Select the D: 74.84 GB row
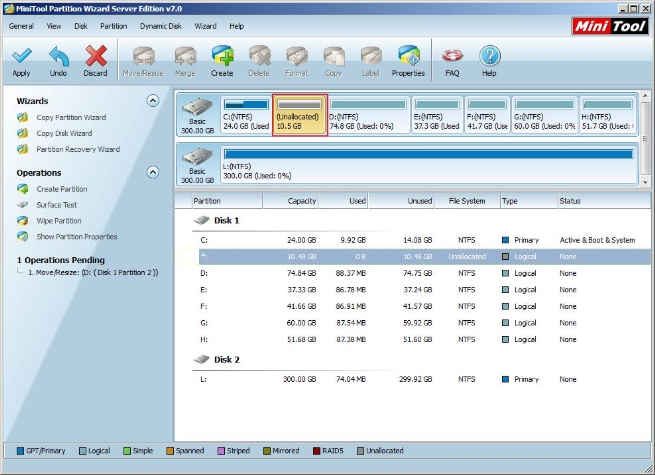 [424, 273]
